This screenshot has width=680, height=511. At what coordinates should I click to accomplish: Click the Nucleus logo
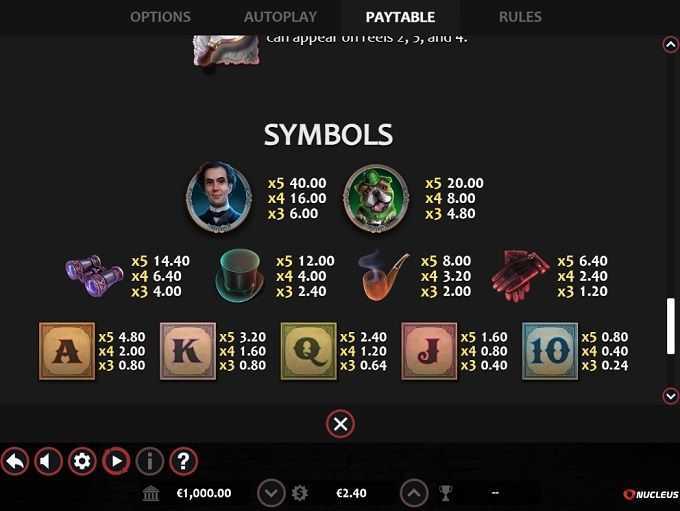tap(651, 495)
